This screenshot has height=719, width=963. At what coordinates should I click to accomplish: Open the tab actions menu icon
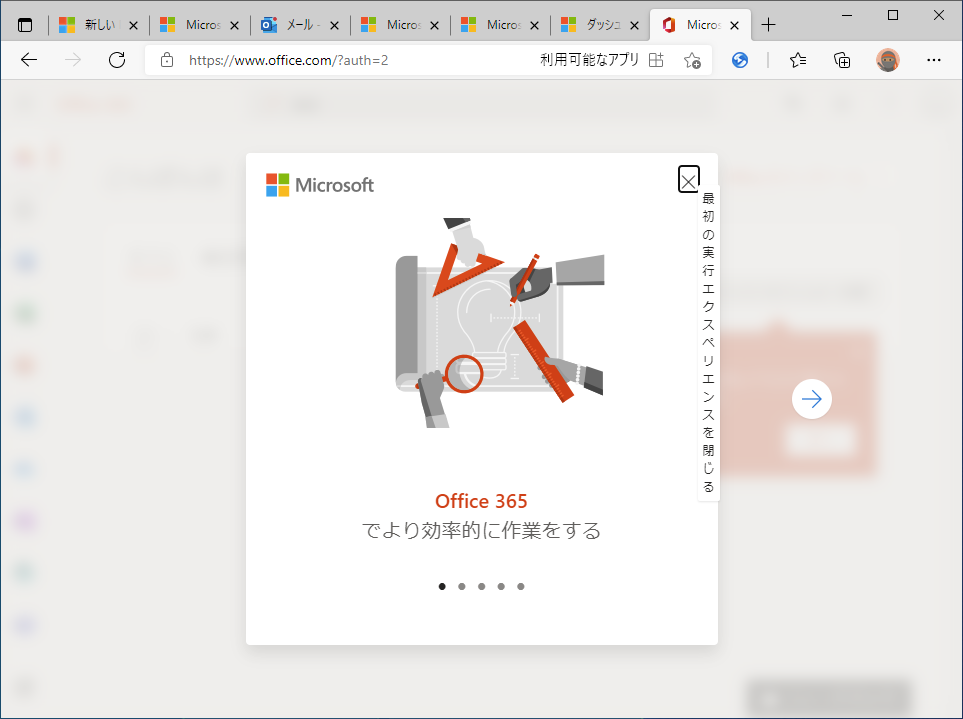coord(25,25)
